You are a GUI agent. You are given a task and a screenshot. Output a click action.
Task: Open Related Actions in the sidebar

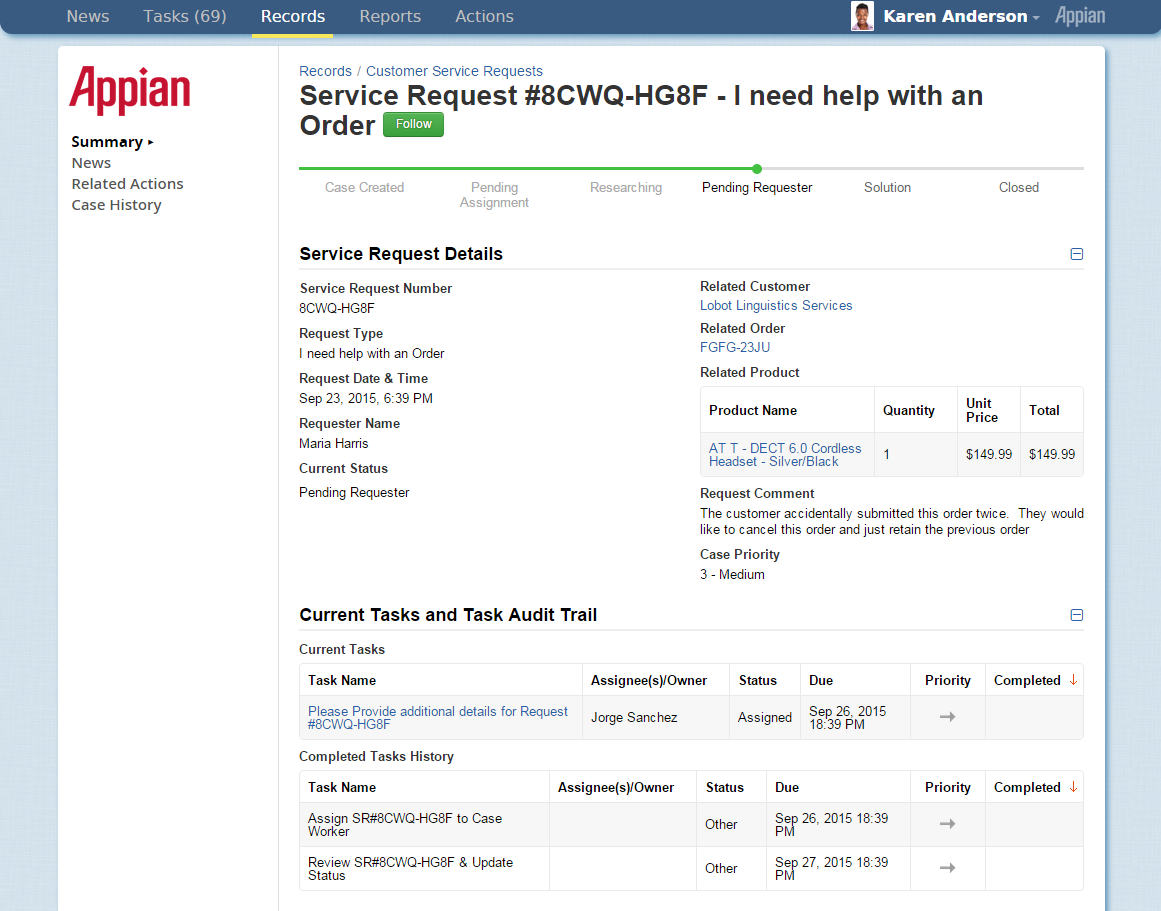pyautogui.click(x=127, y=184)
